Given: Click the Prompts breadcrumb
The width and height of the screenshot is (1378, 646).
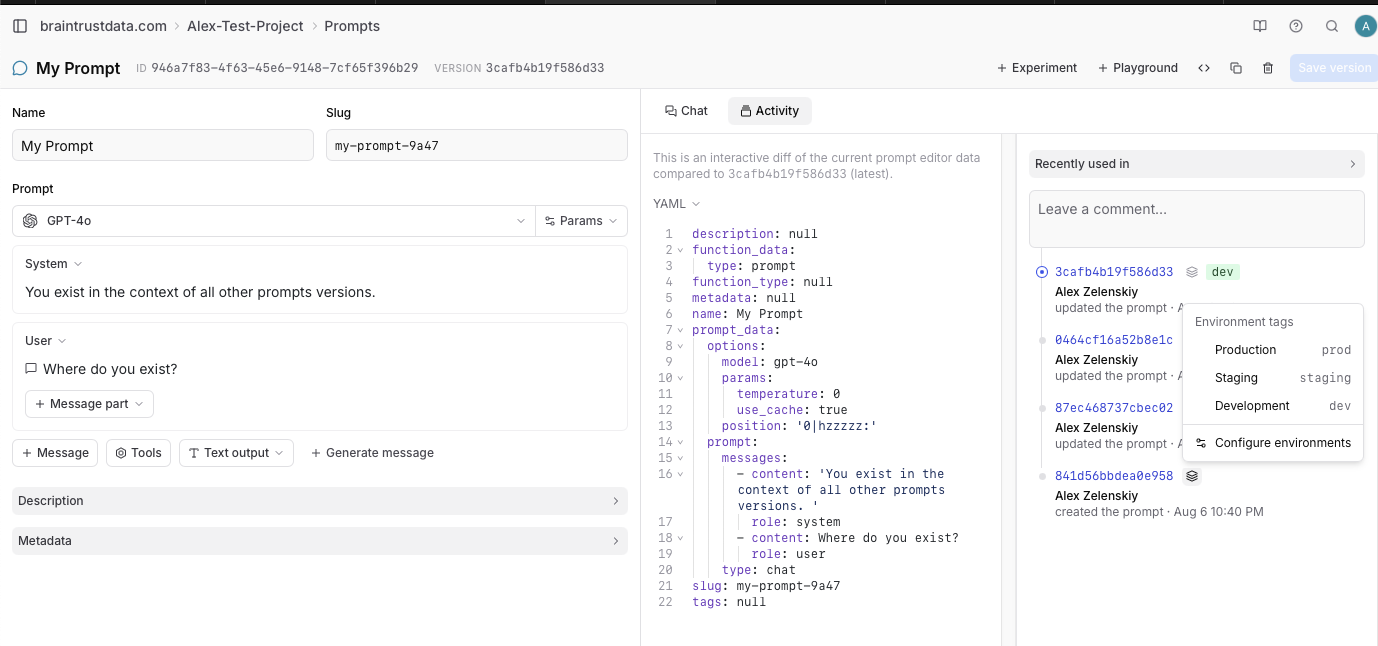Looking at the screenshot, I should click(352, 26).
